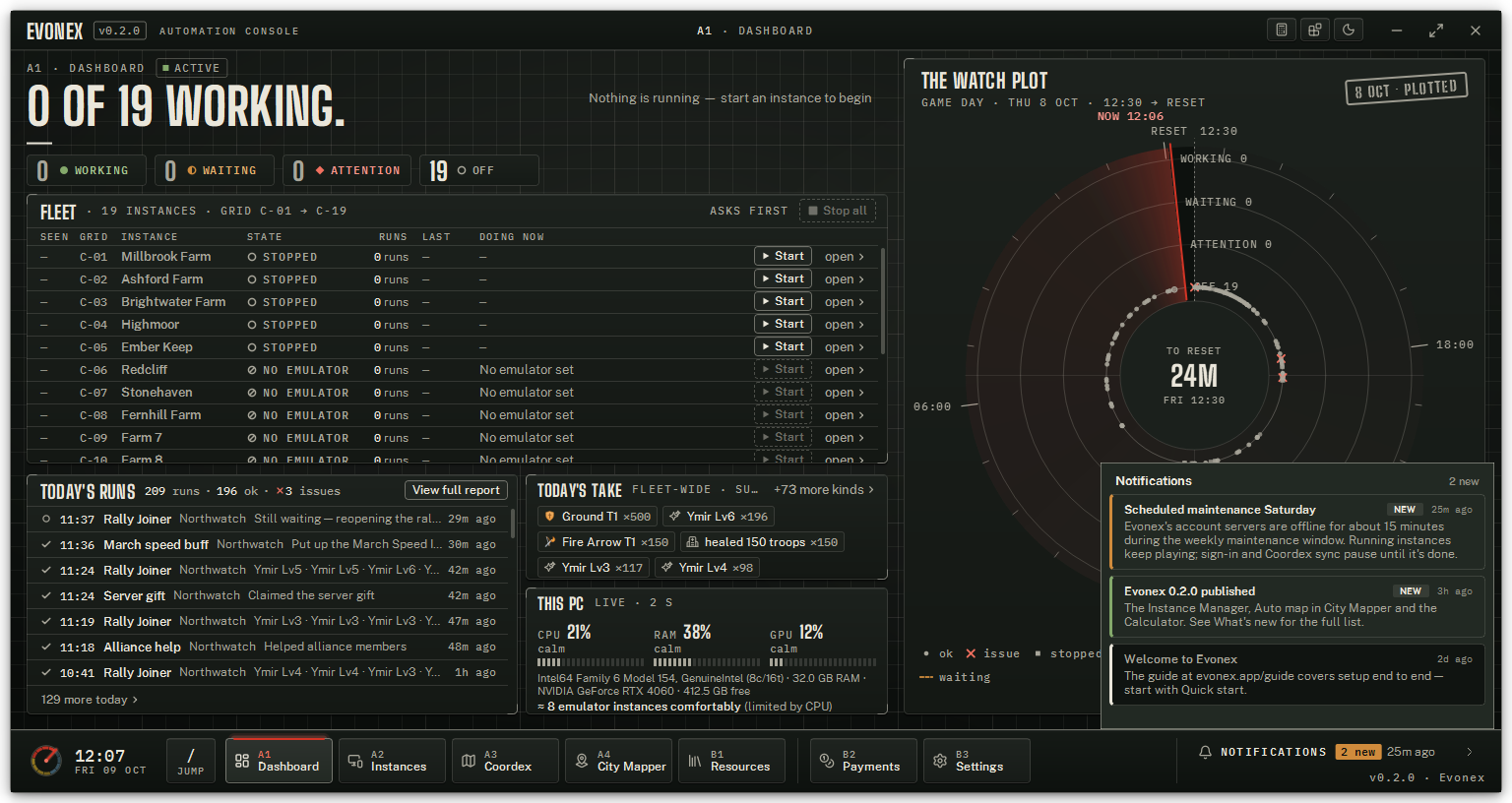Click the pin icon on Ymir Lv3 chip
1512x803 pixels.
tap(550, 568)
